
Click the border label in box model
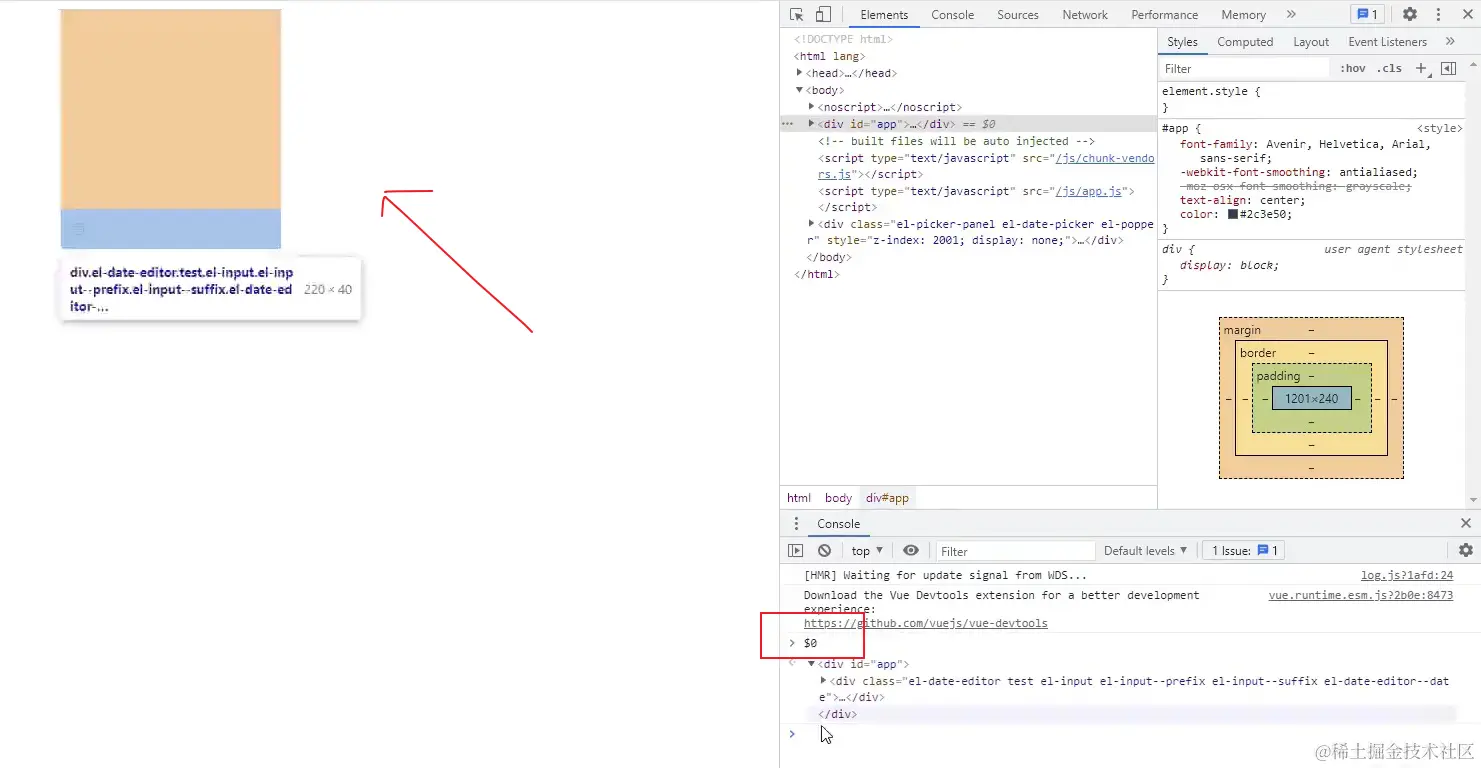click(1258, 353)
